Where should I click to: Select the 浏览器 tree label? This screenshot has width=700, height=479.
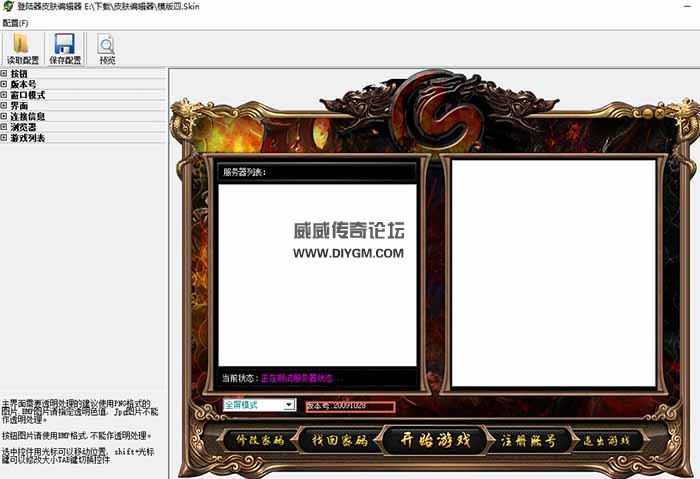(24, 127)
